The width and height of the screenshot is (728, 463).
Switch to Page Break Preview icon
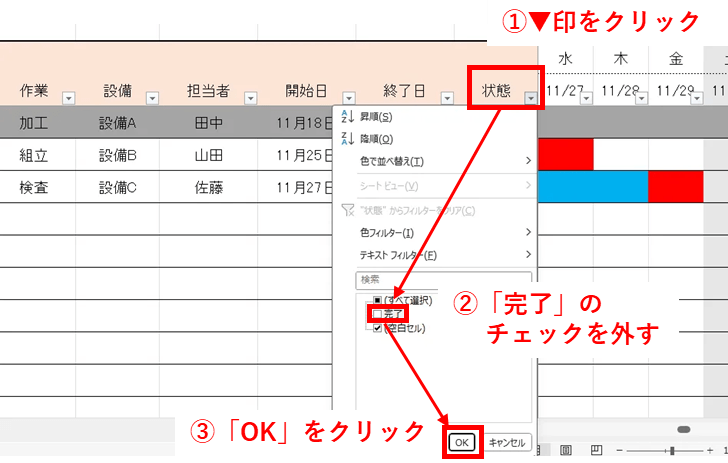click(595, 450)
